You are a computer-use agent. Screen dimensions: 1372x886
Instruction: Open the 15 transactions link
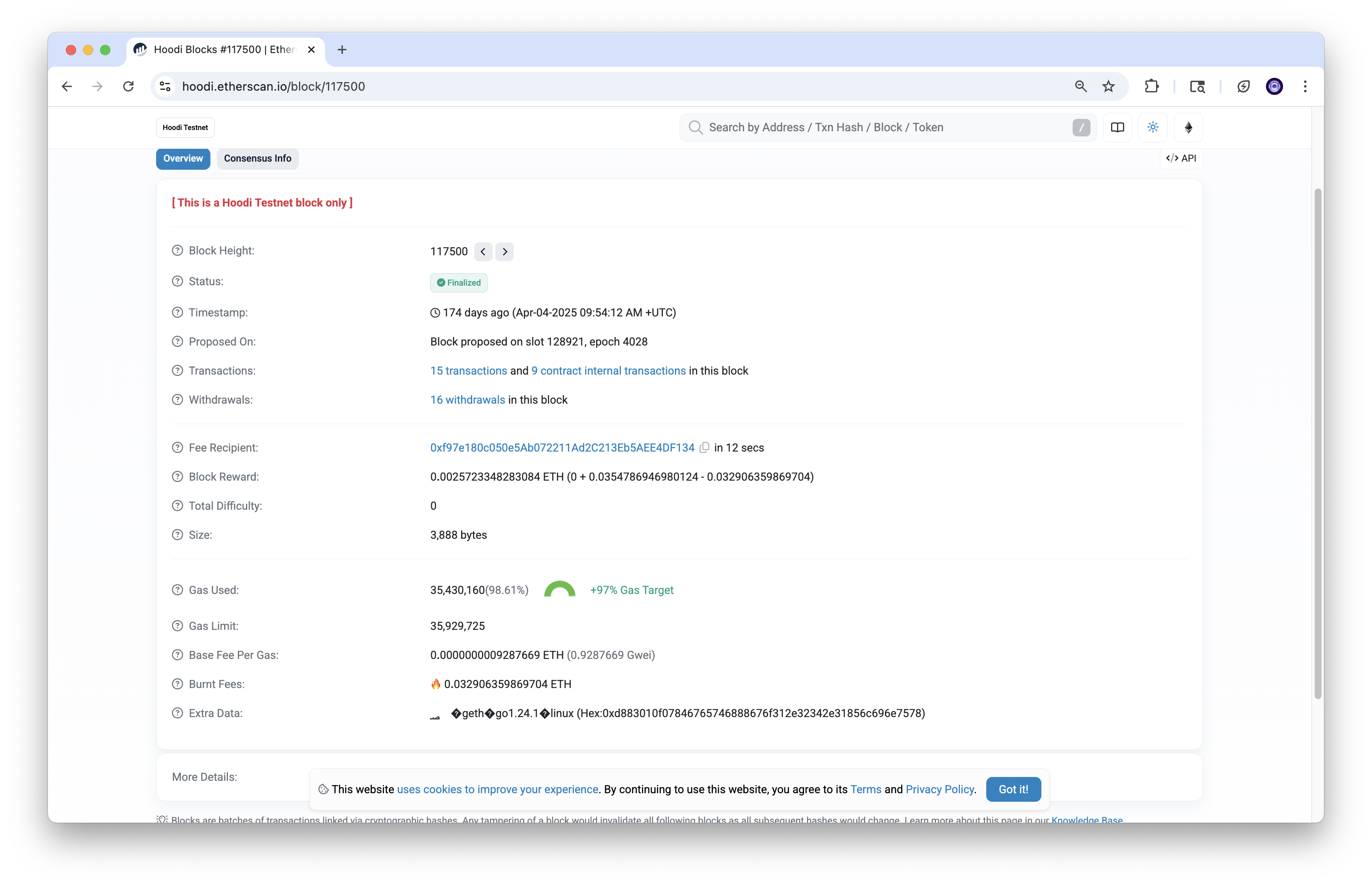point(468,370)
